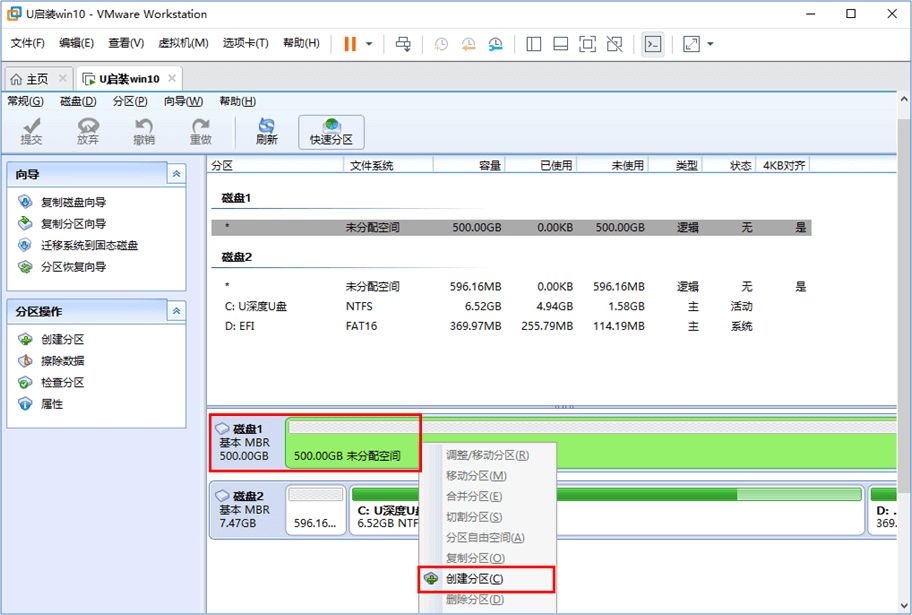Open the dropdown arrow next to pause

click(369, 44)
